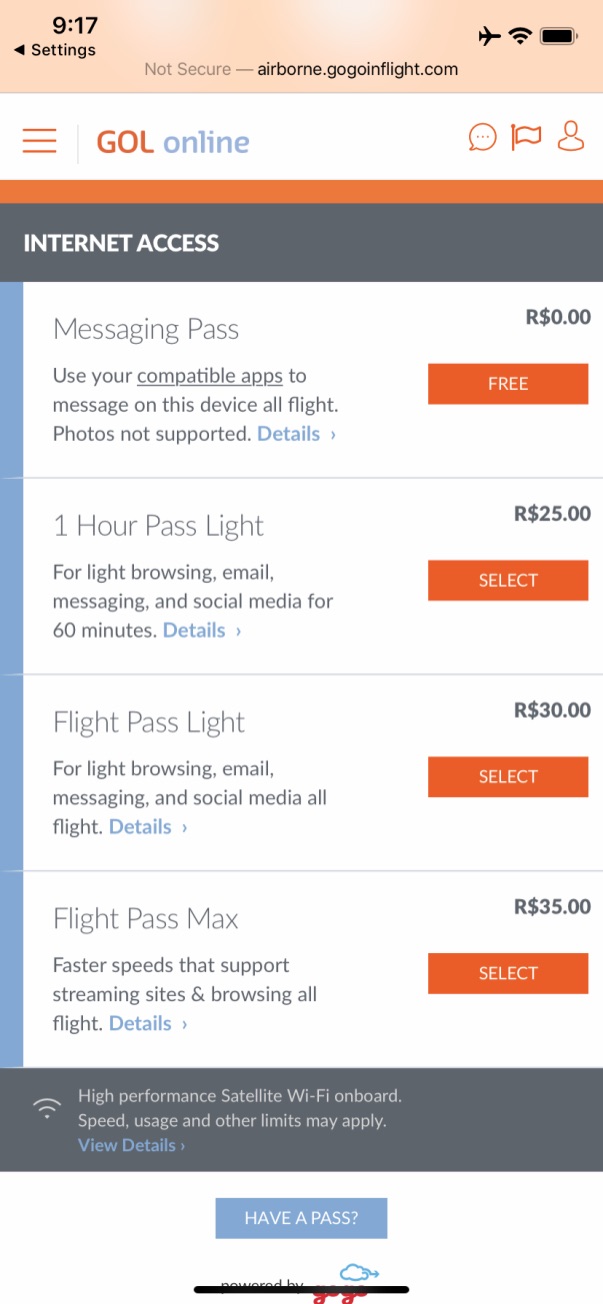Expand Details for Flight Pass Light
This screenshot has width=603, height=1304.
[x=148, y=827]
